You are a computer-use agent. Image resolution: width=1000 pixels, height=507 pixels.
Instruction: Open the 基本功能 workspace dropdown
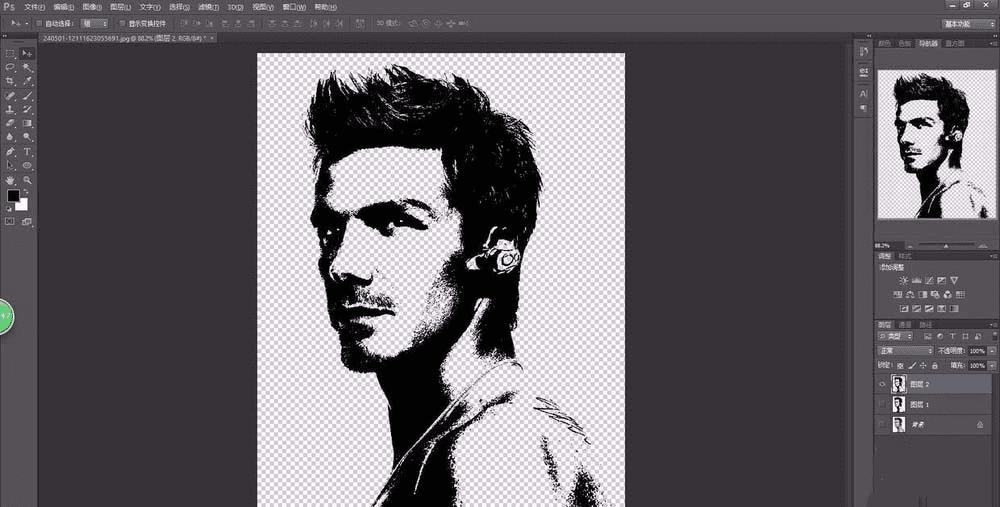pyautogui.click(x=967, y=23)
